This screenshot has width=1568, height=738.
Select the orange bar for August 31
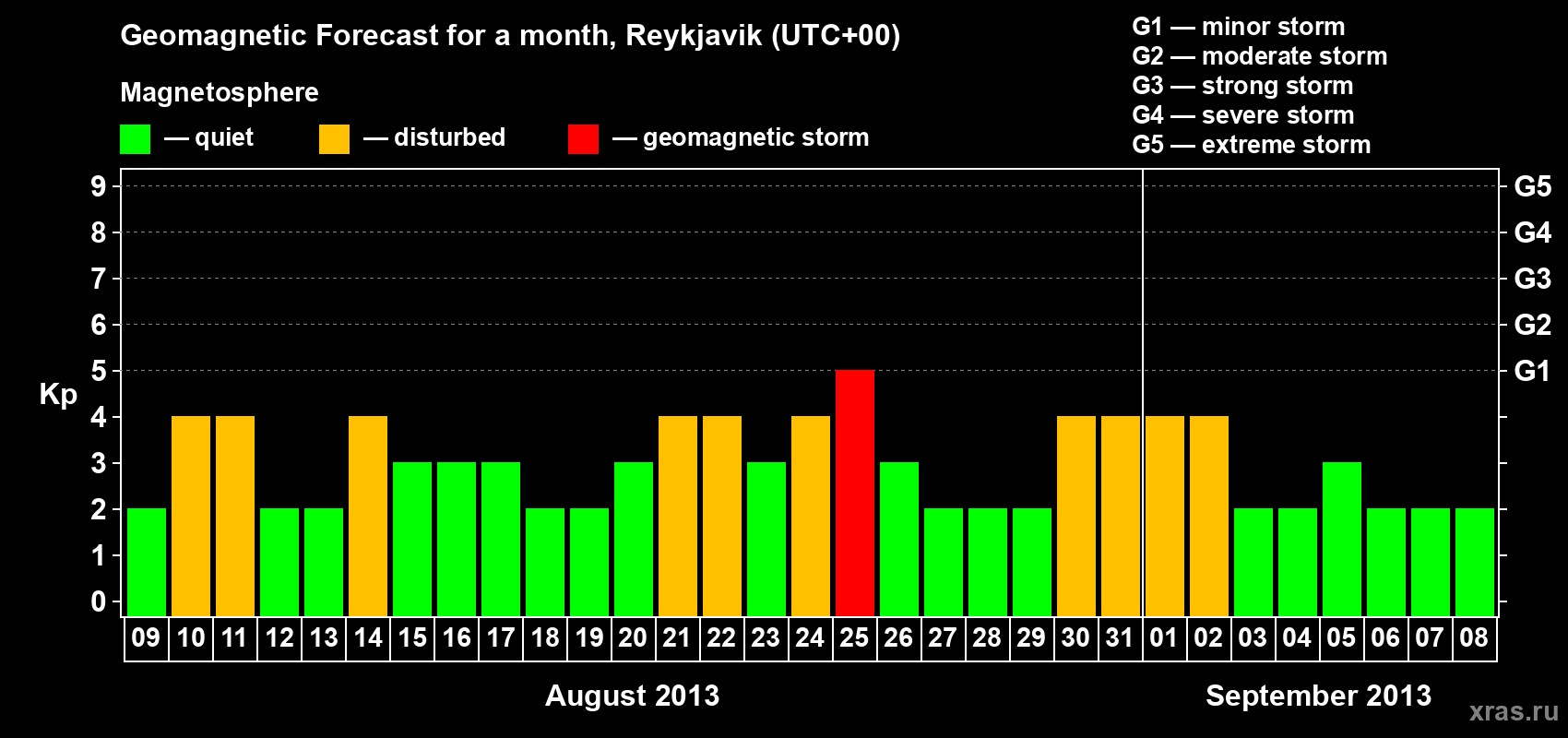pyautogui.click(x=1121, y=516)
